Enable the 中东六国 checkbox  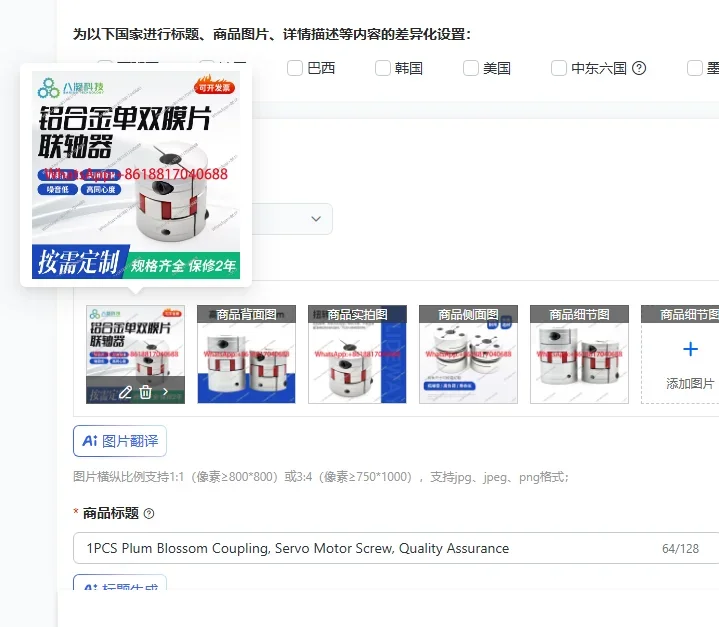pos(559,68)
